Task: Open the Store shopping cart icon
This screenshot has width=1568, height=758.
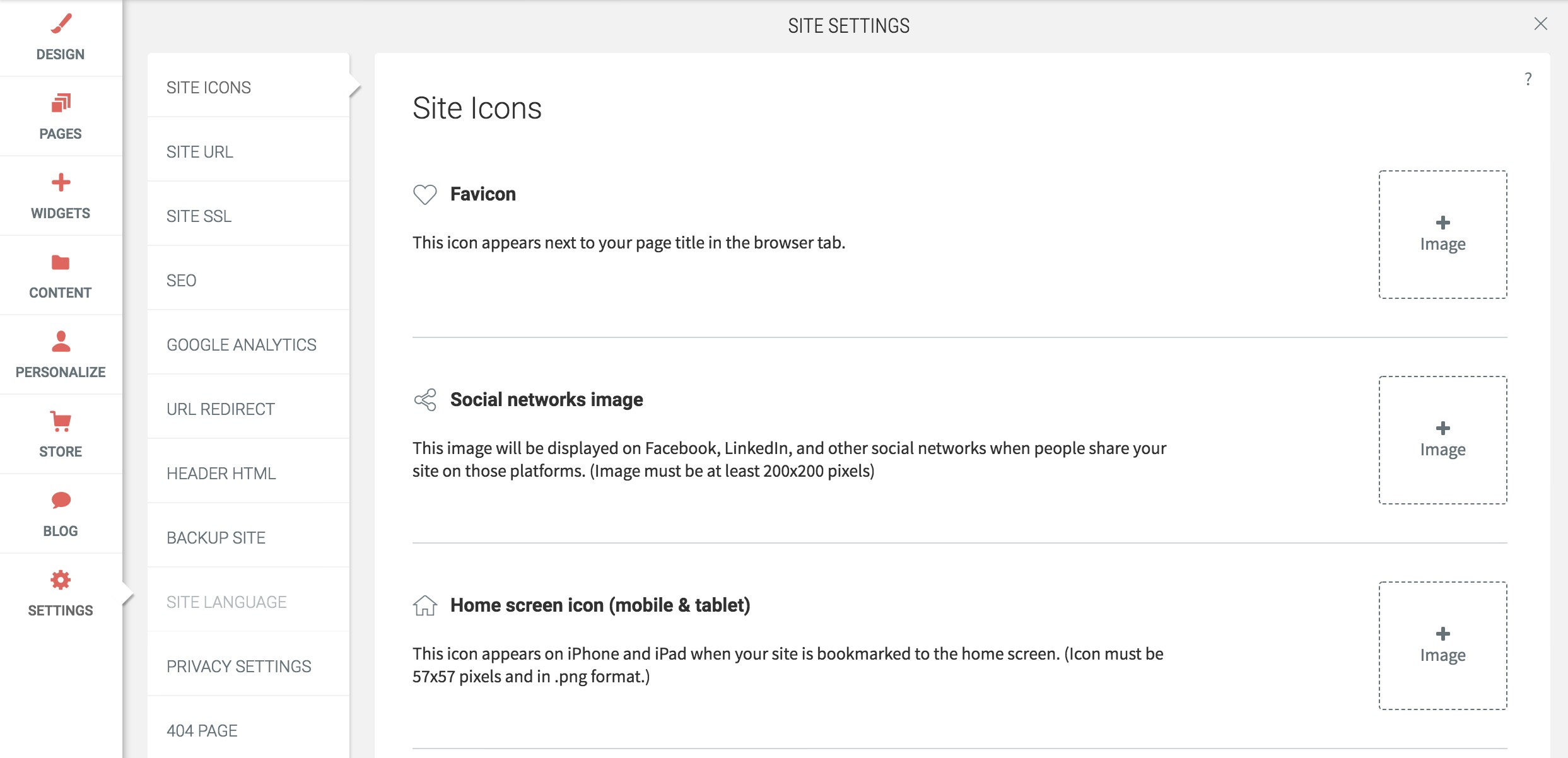Action: [x=61, y=421]
